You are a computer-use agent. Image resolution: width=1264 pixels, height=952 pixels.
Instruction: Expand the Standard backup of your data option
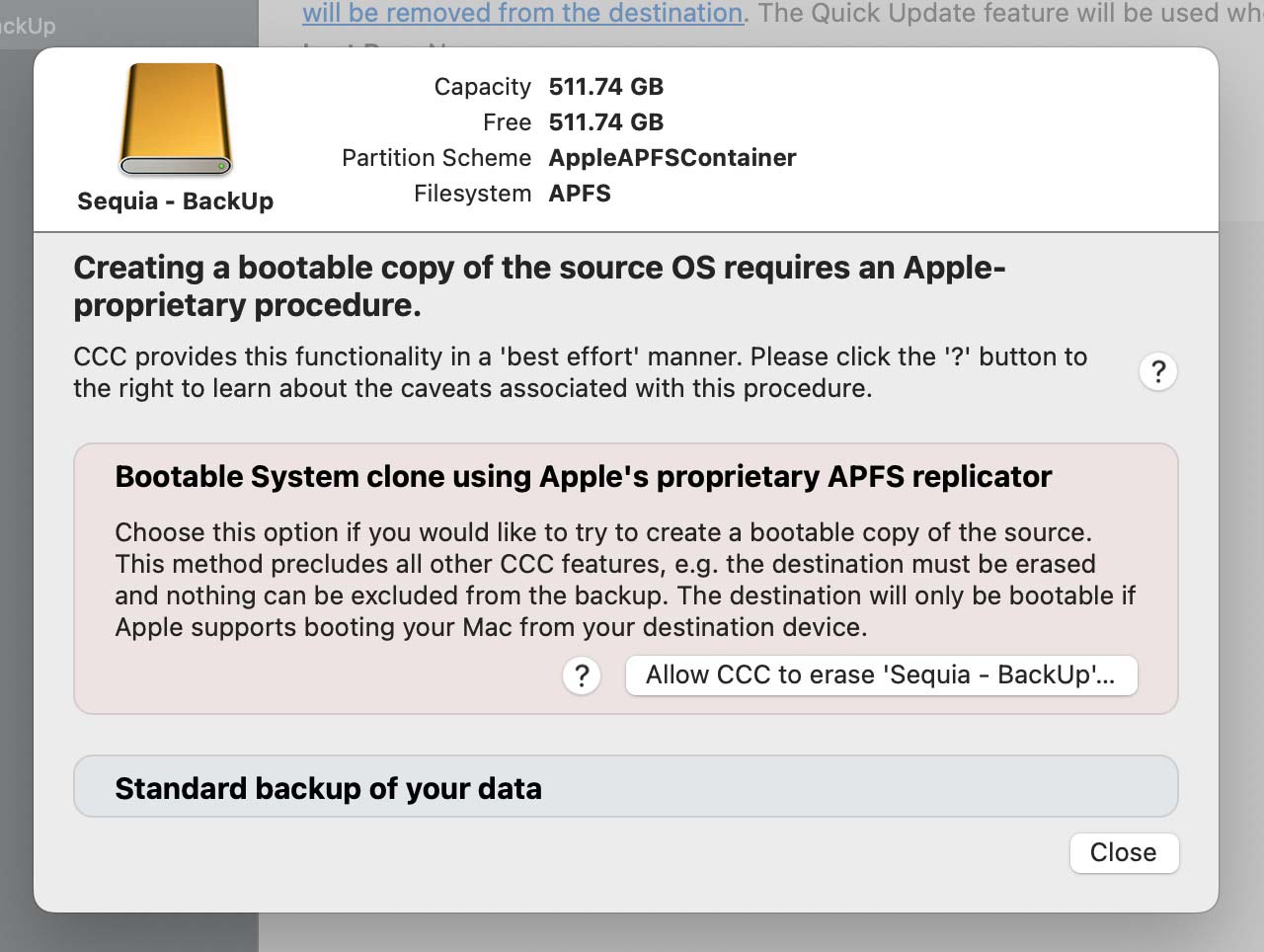click(626, 787)
